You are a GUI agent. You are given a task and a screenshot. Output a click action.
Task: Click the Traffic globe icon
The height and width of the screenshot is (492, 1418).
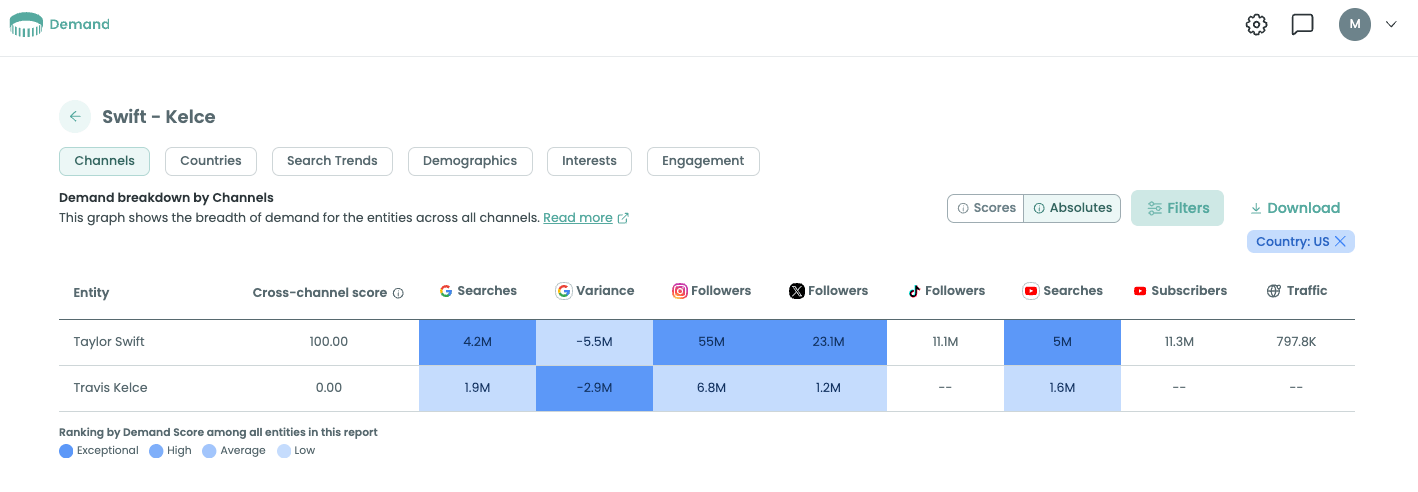point(1273,291)
